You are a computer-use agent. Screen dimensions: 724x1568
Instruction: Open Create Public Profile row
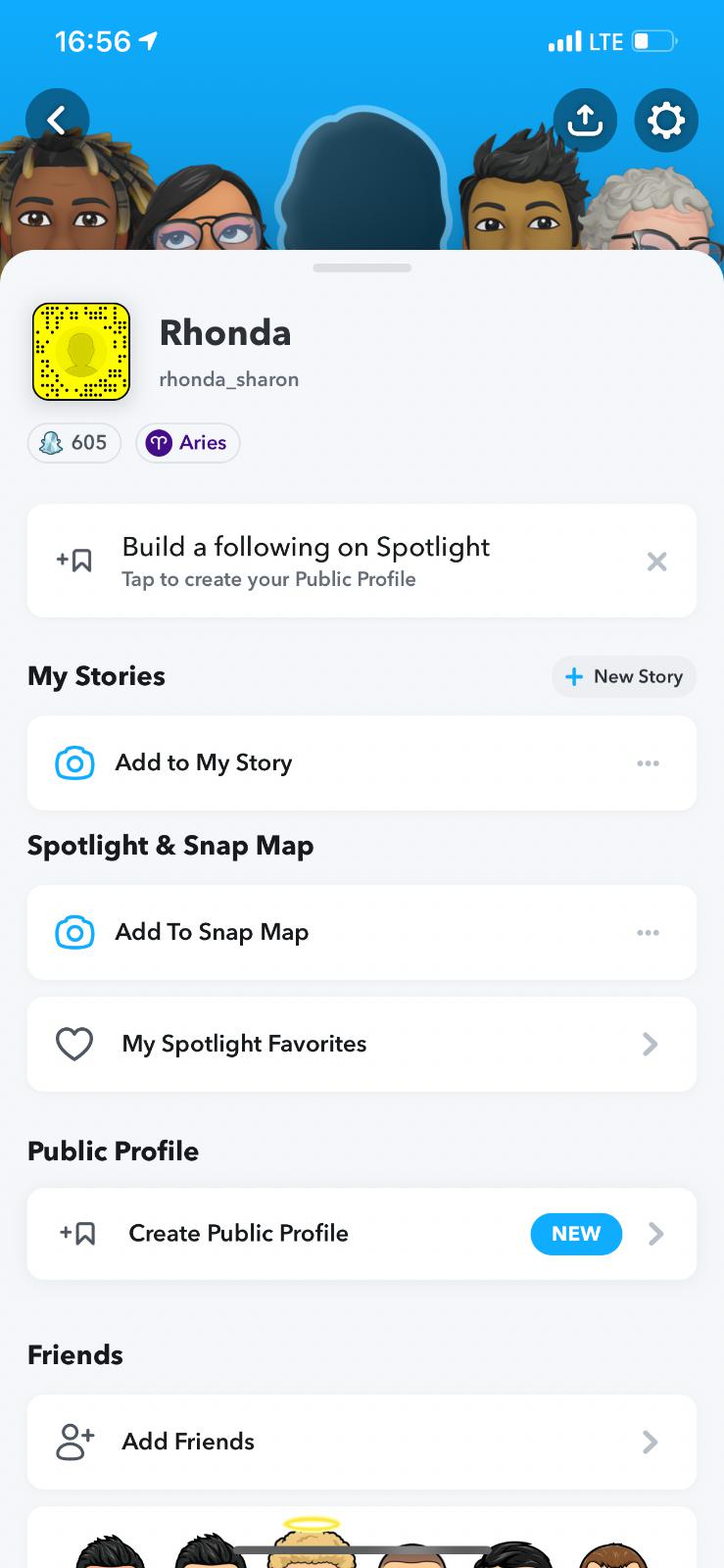[x=238, y=1233]
